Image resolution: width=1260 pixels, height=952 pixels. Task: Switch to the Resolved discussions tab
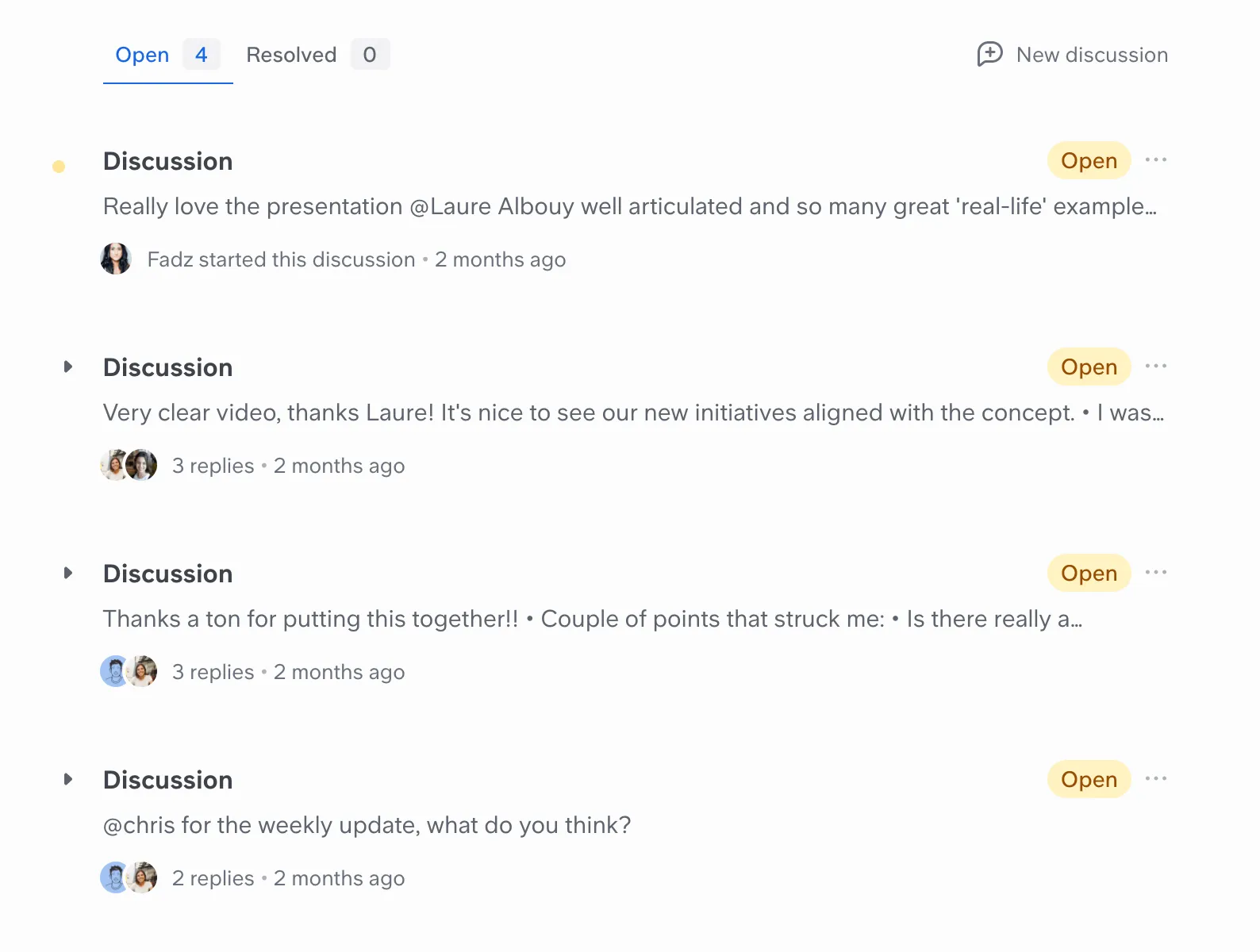(317, 55)
